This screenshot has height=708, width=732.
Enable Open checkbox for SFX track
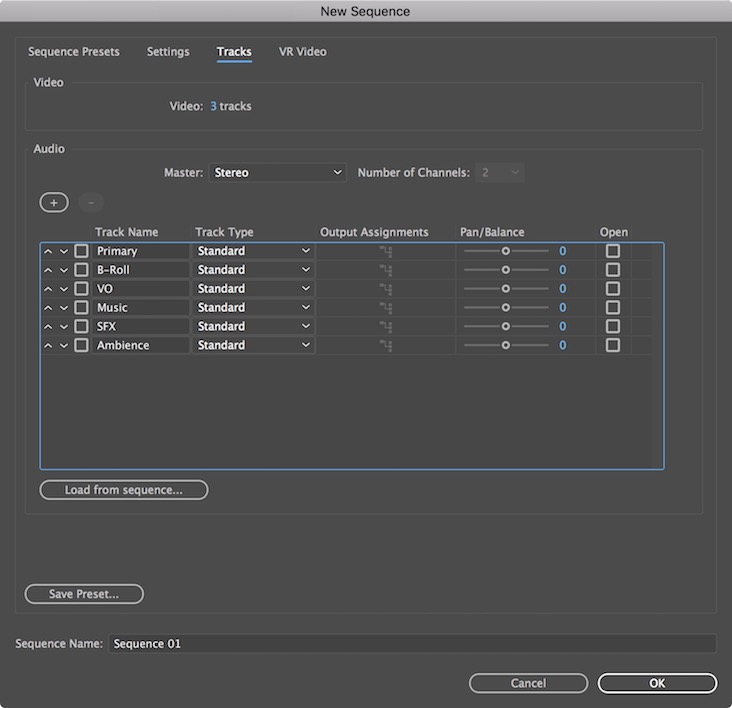coord(613,326)
